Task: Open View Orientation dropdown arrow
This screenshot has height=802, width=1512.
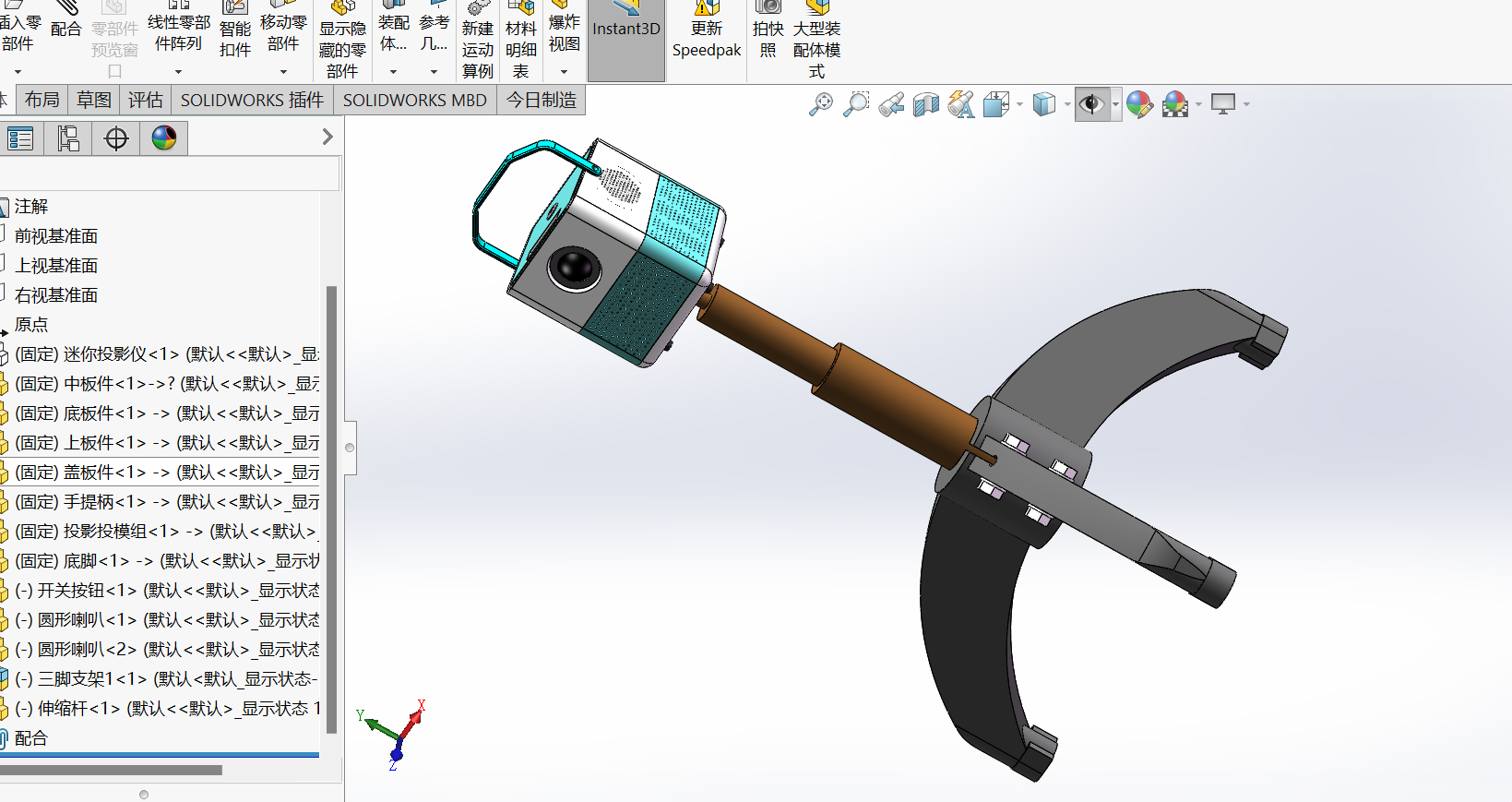Action: (1019, 104)
